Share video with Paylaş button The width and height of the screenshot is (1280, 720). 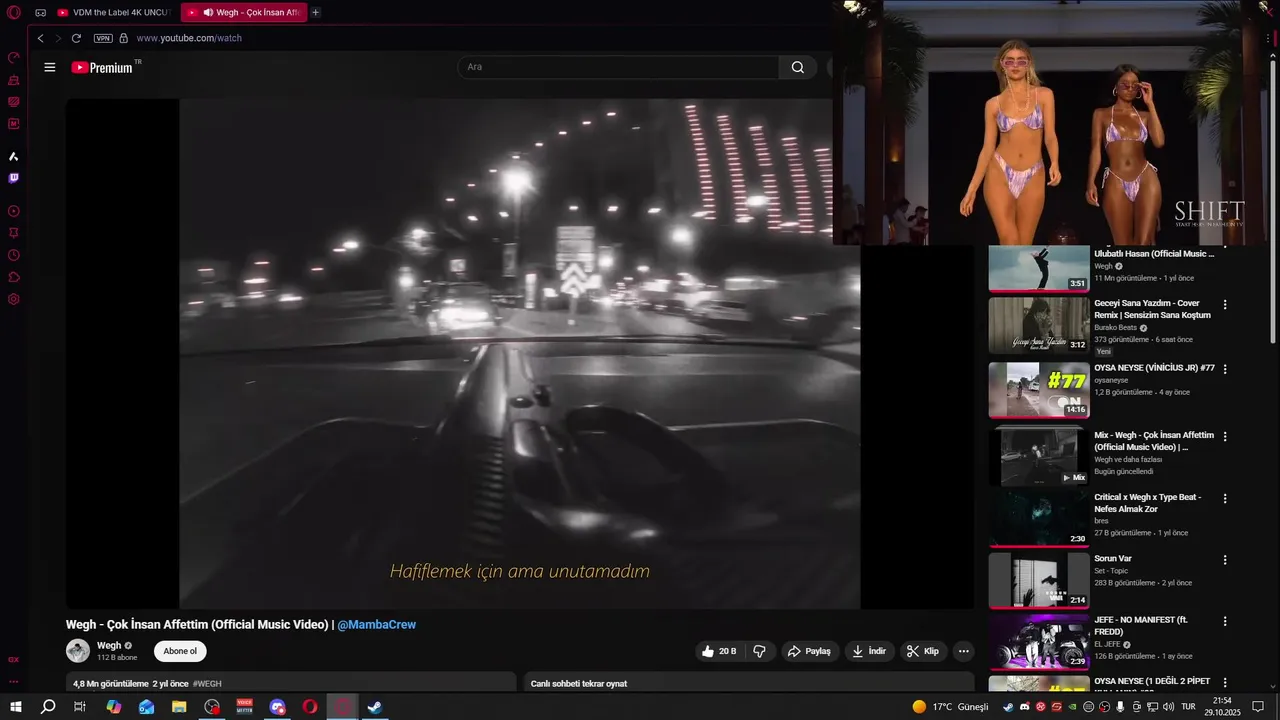pyautogui.click(x=809, y=651)
